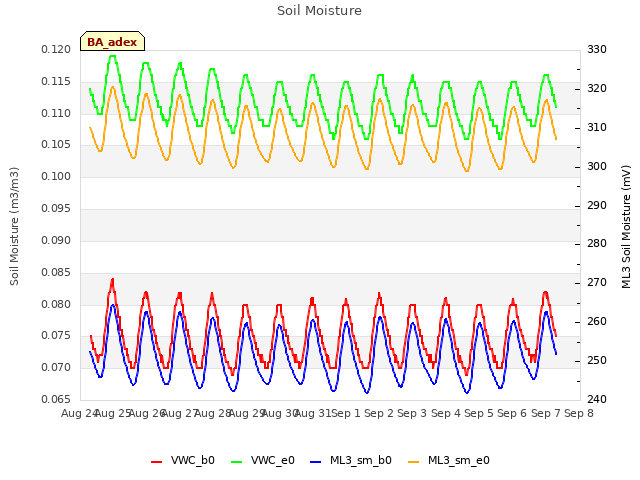Click the BA_adex annotation label
640x480 pixels.
click(112, 41)
